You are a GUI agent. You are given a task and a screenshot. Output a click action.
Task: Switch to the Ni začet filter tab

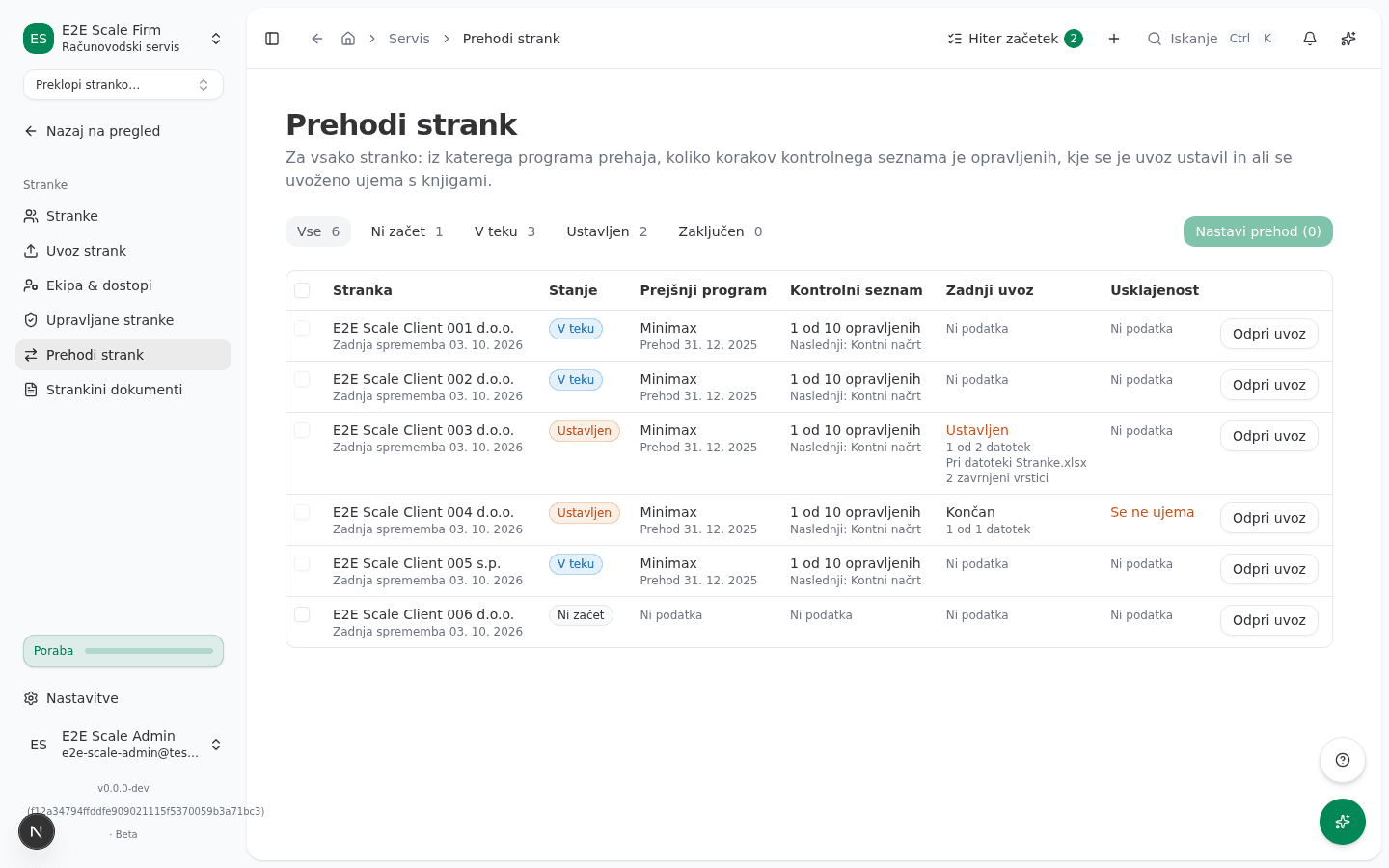[407, 231]
